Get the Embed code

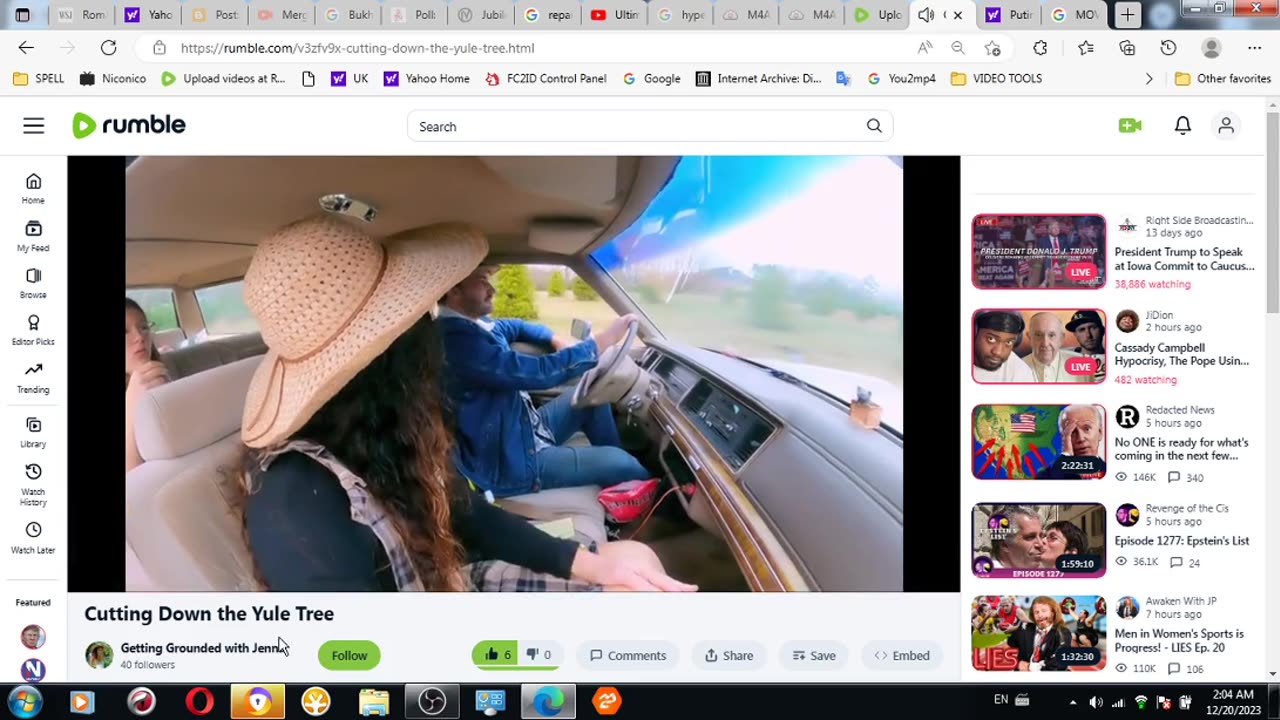pos(901,655)
